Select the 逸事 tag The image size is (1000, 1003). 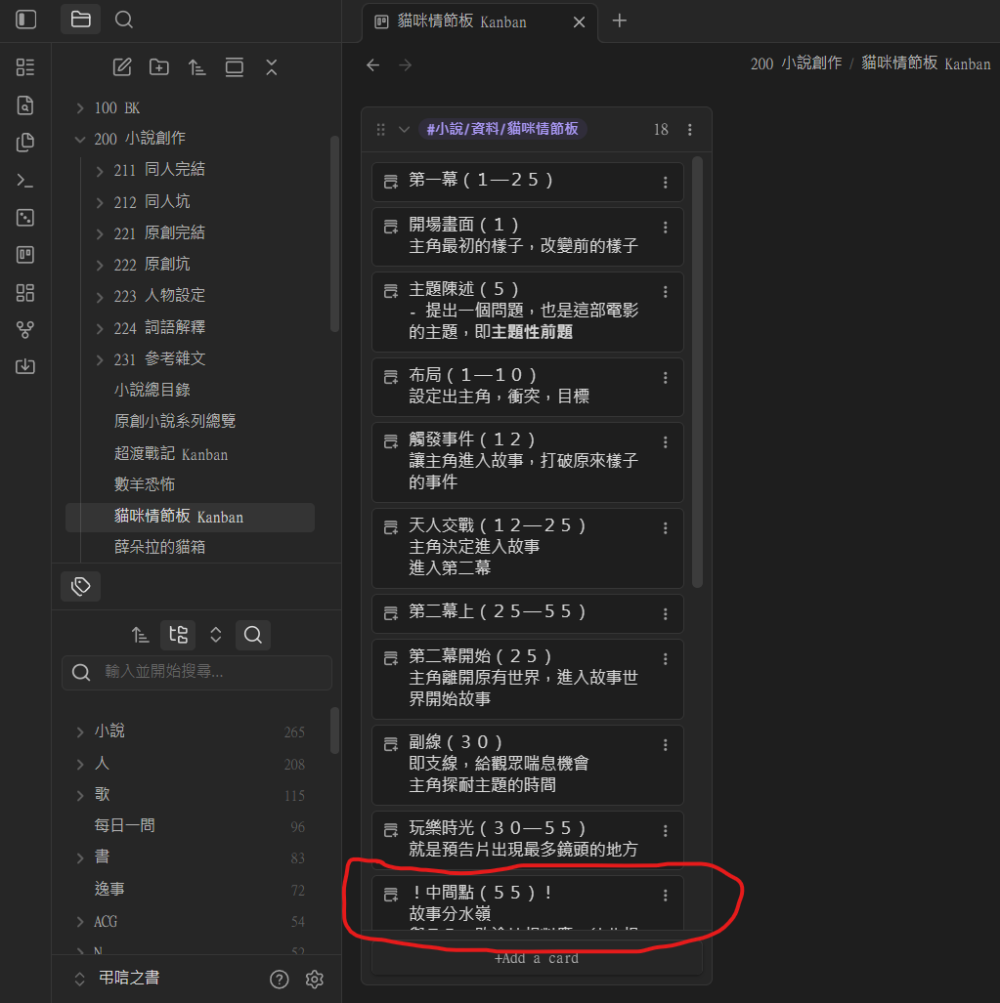109,889
